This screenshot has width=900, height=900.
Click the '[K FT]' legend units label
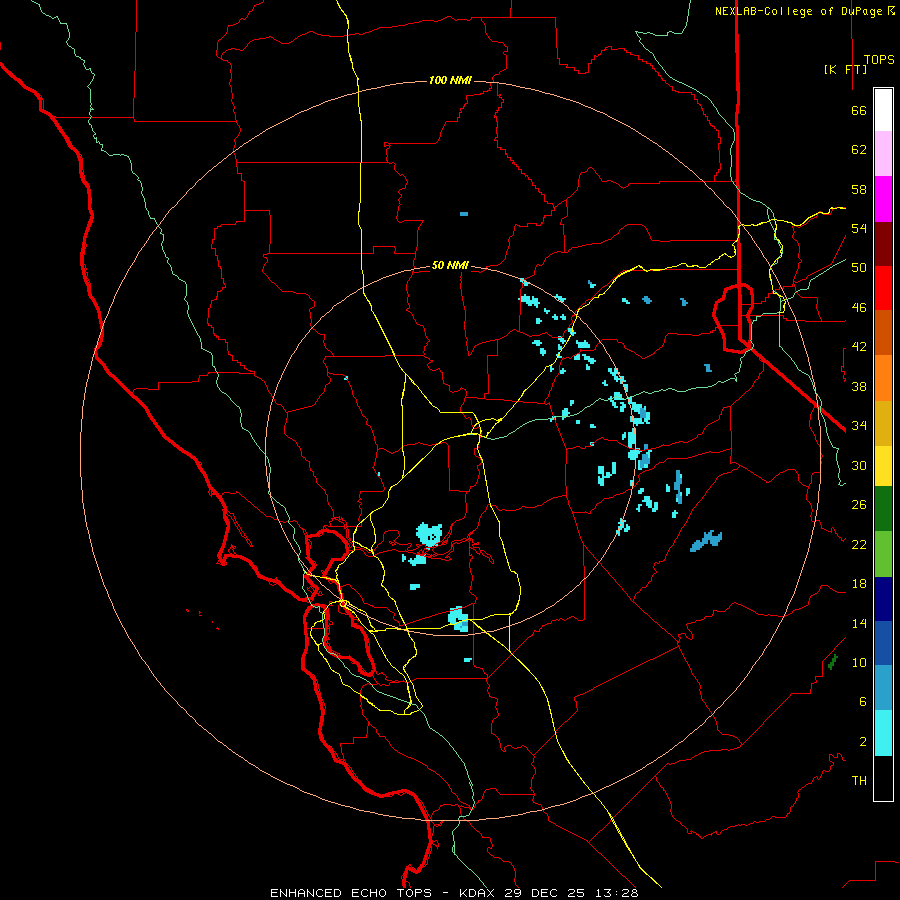[x=845, y=69]
